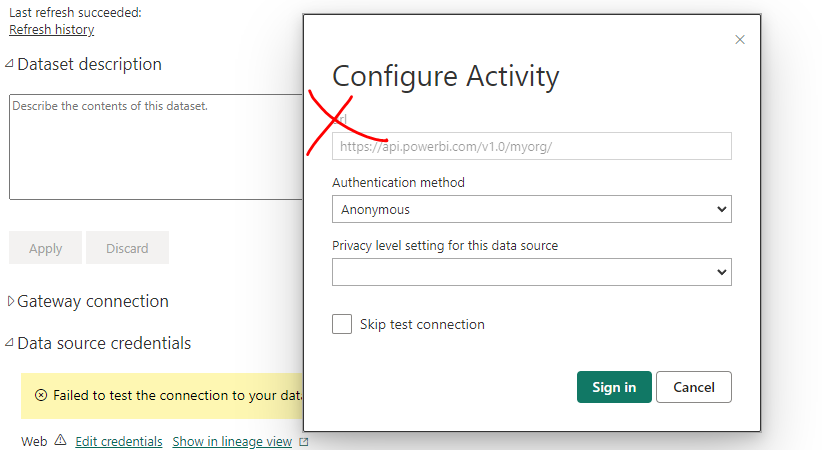The width and height of the screenshot is (822, 450).
Task: Click the Url input field
Action: pos(532,146)
